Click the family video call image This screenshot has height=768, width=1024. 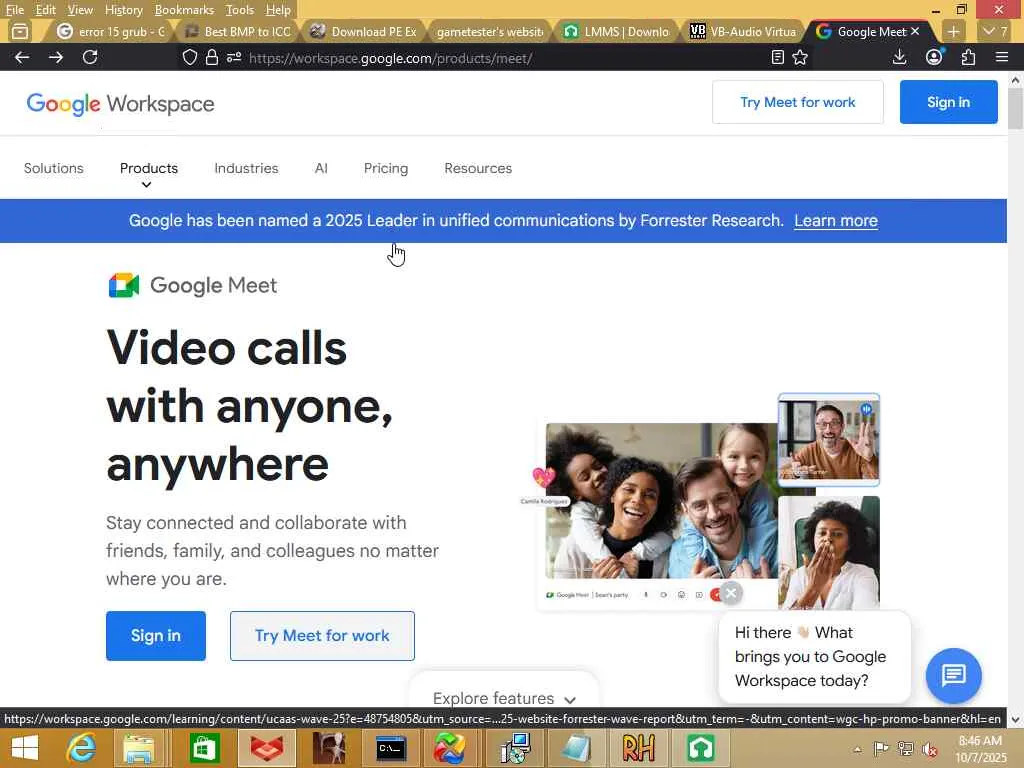pyautogui.click(x=662, y=500)
